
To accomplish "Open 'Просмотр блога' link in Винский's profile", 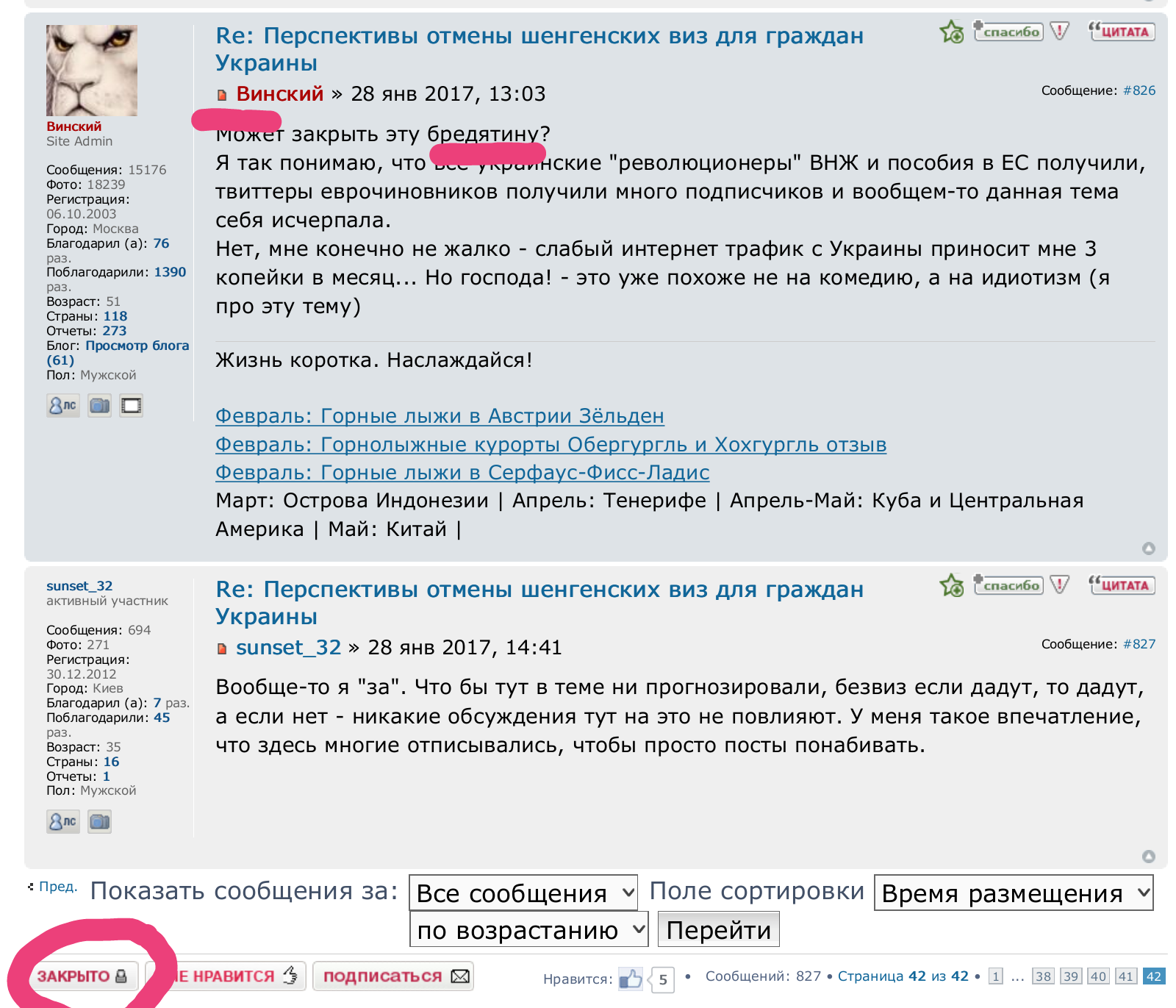I will point(137,346).
